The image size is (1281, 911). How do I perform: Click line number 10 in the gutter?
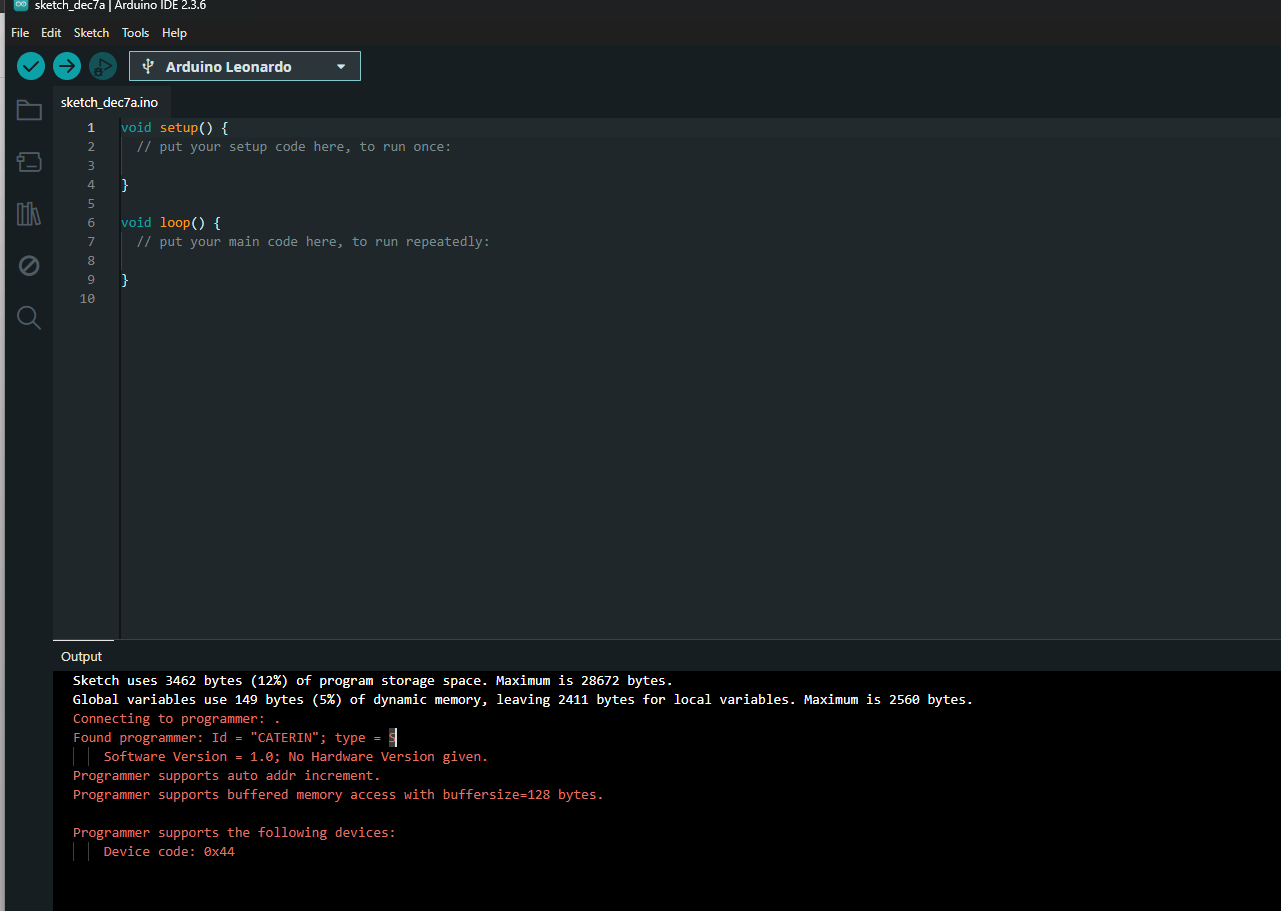click(88, 299)
